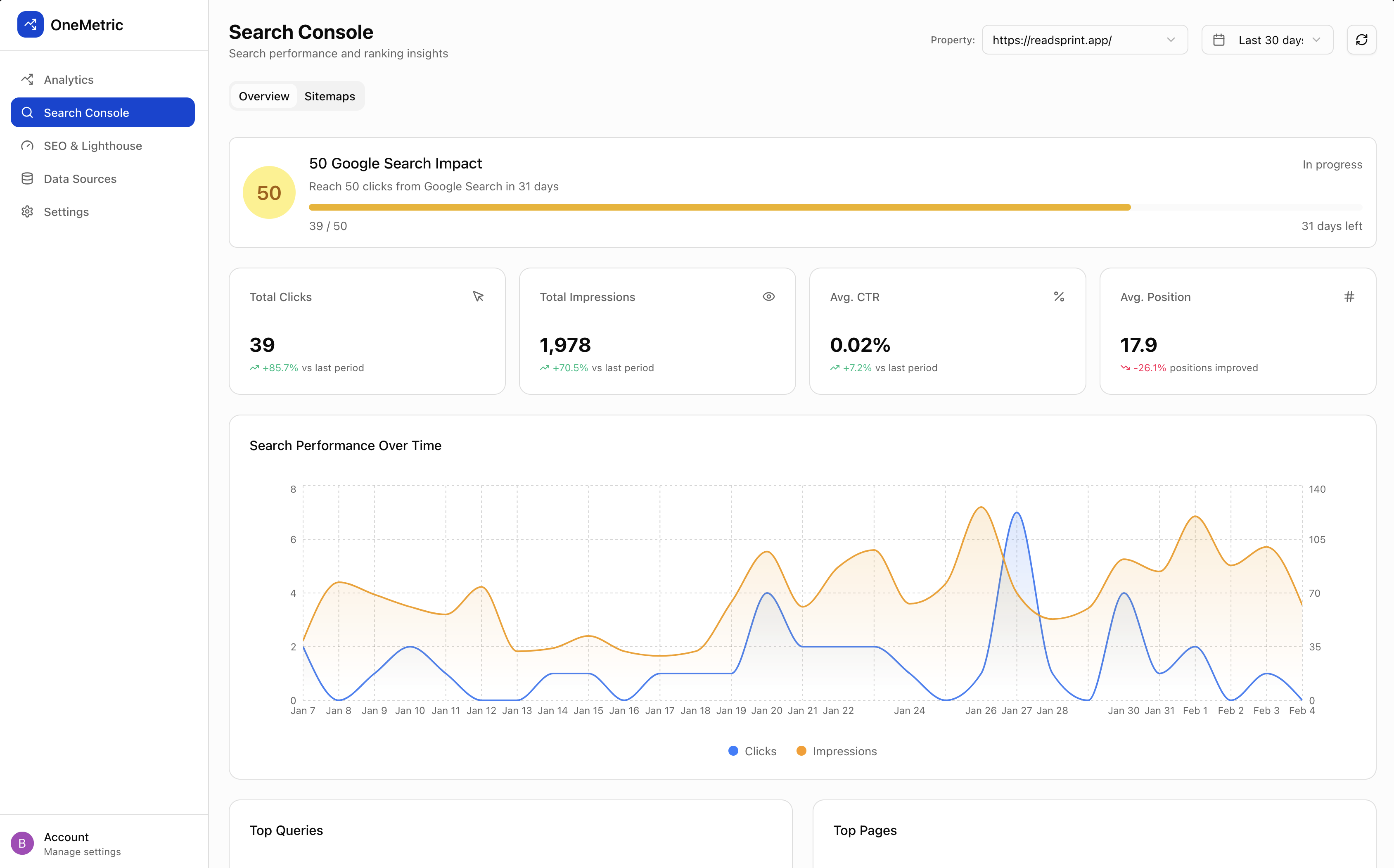Viewport: 1394px width, 868px height.
Task: Switch to the Sitemaps tab
Action: coord(330,96)
